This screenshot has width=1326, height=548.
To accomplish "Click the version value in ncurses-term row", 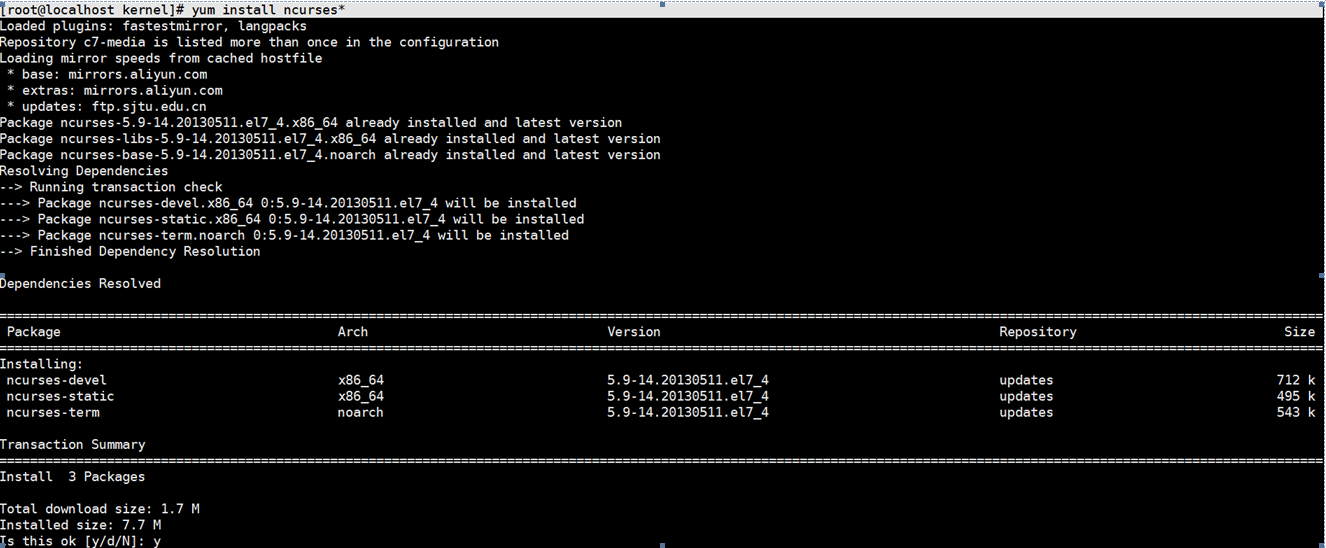I will 688,412.
